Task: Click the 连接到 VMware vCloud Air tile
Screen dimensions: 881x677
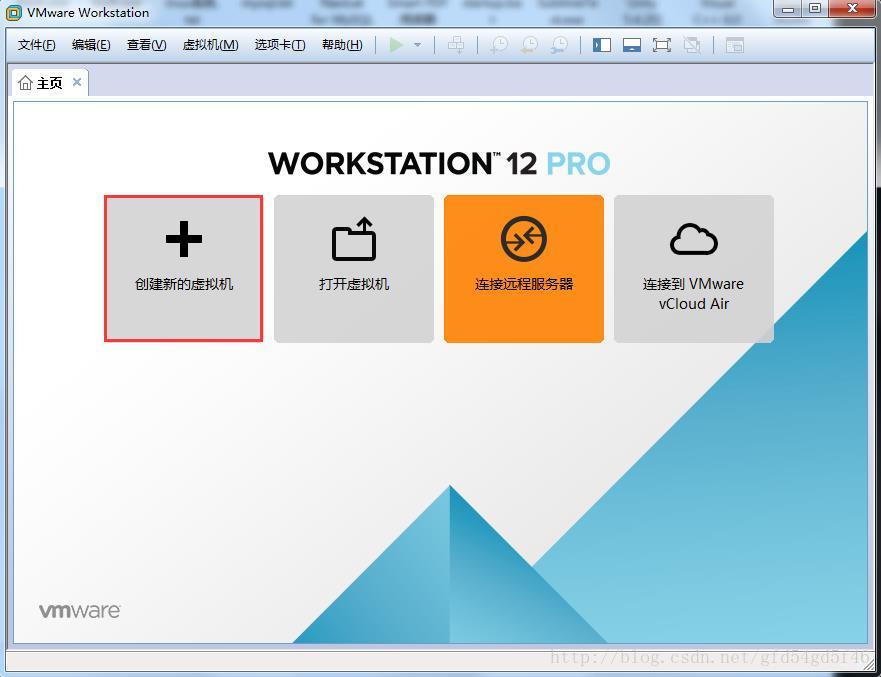Action: [694, 269]
